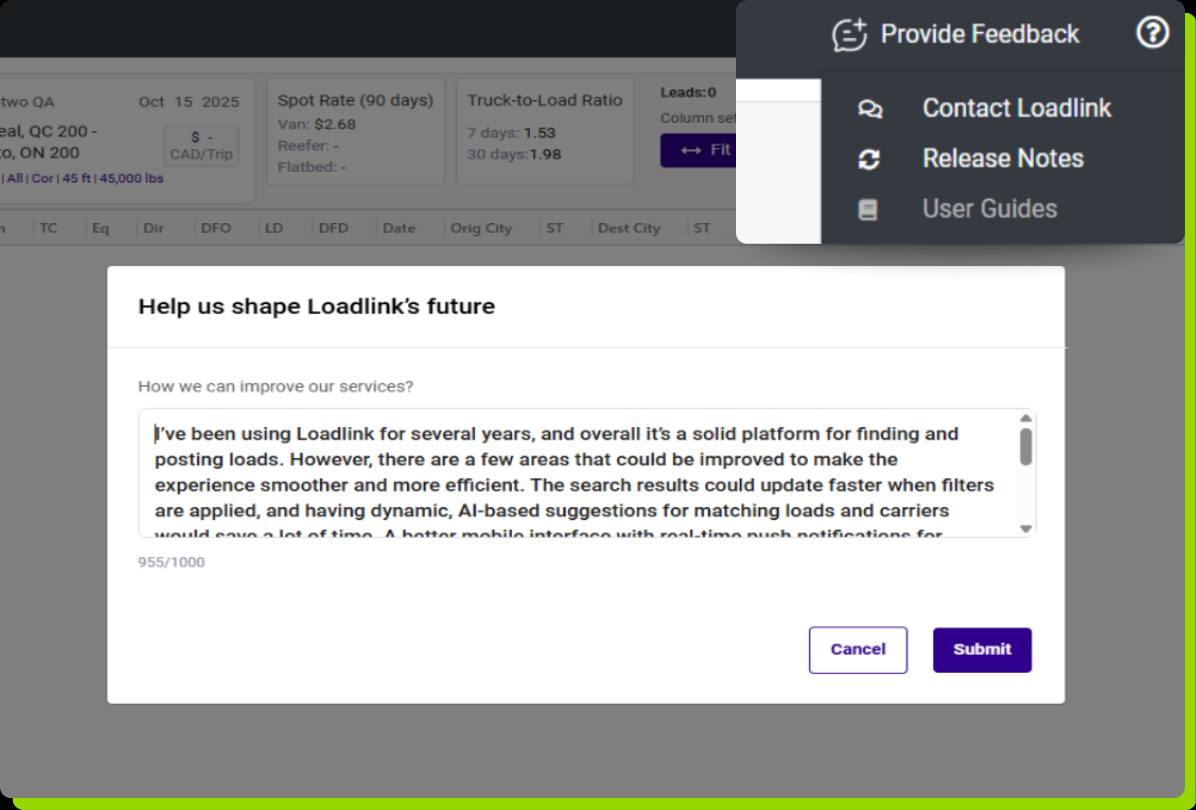Cancel the feedback dialog
Screen dimensions: 1196x810
coord(857,650)
